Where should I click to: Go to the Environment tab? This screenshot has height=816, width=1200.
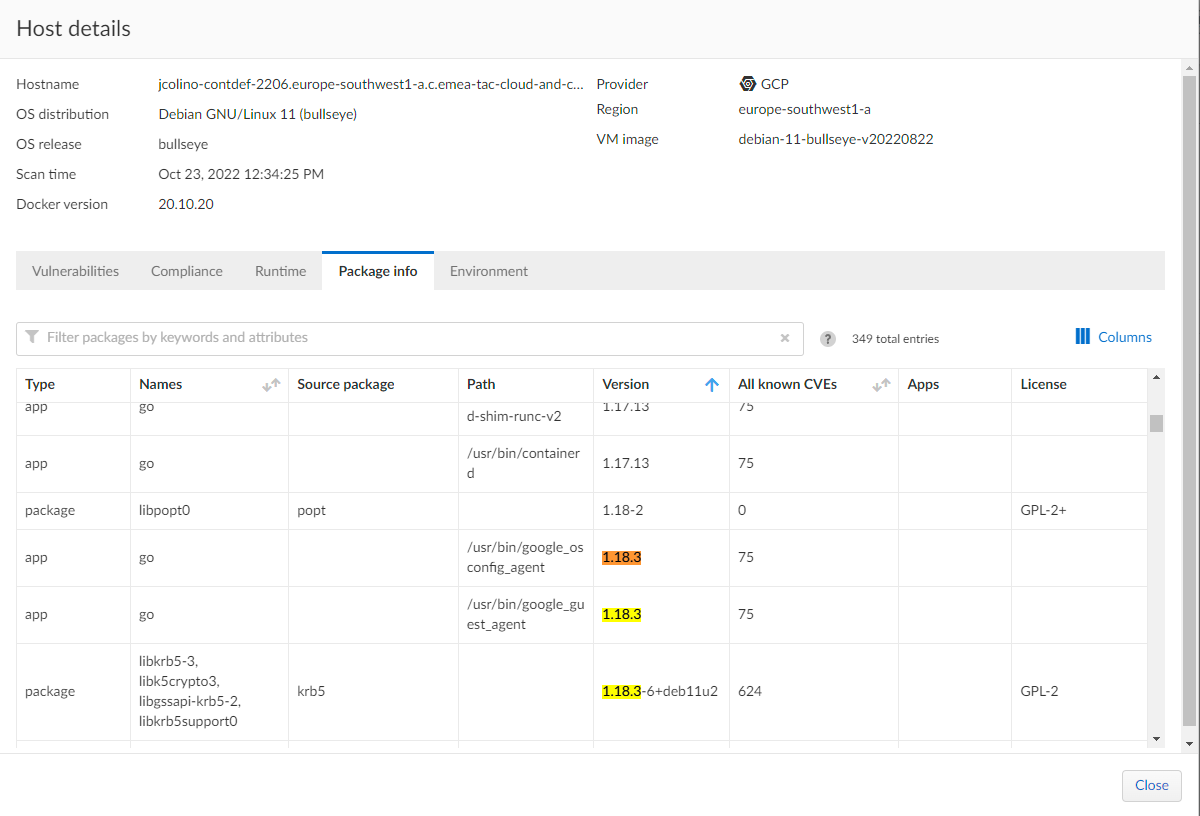(488, 271)
